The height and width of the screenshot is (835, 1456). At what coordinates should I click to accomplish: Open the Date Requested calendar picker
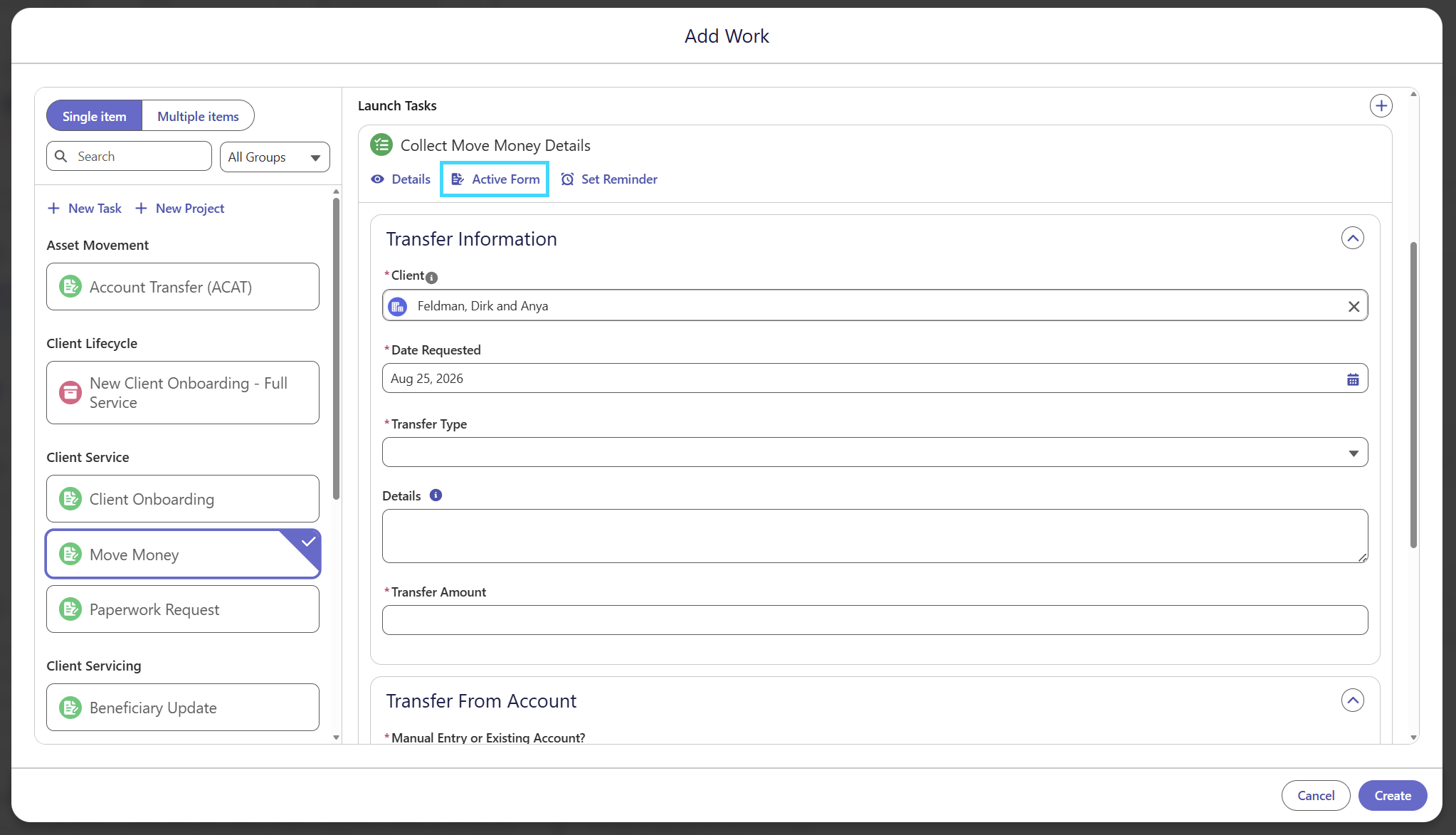click(1352, 379)
